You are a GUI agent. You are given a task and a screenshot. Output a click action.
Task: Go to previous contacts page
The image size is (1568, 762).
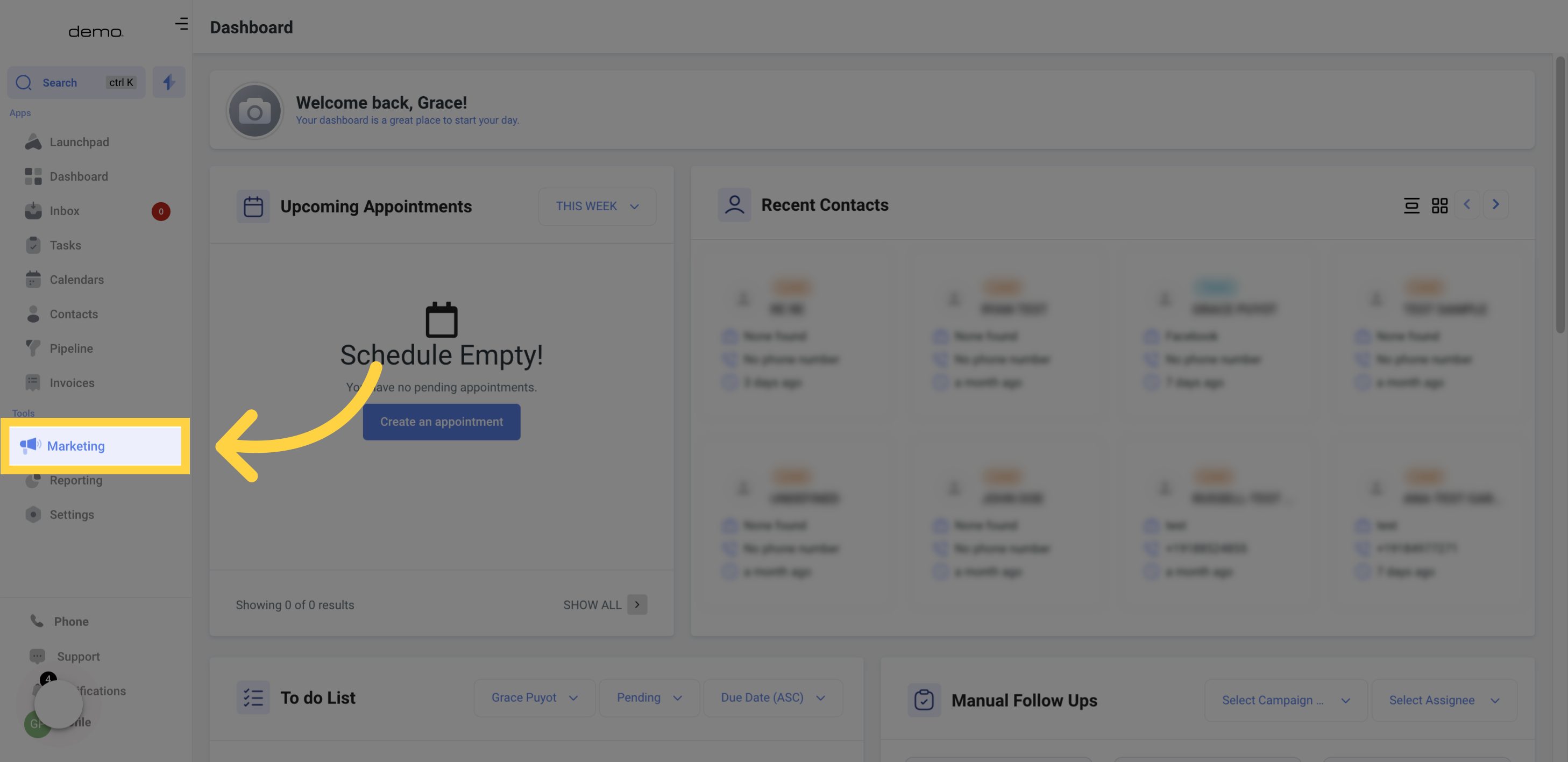(1467, 204)
